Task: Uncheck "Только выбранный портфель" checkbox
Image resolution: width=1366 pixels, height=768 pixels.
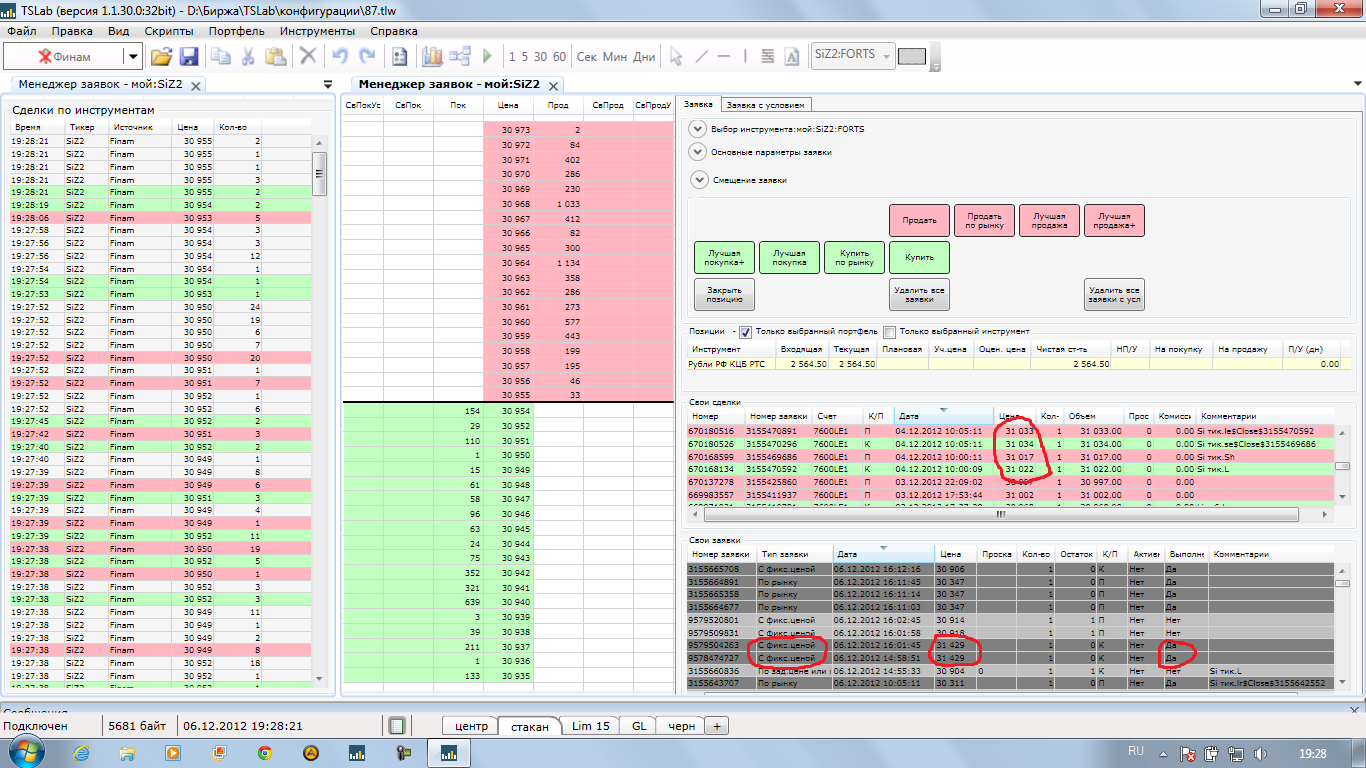Action: (x=746, y=332)
